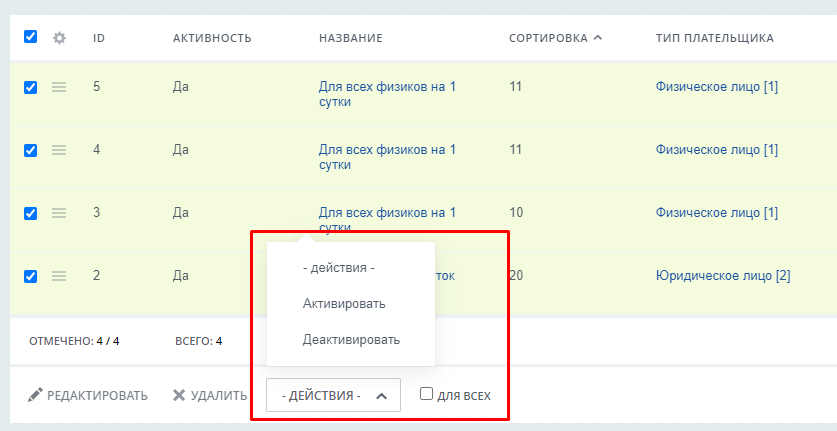
Task: Uncheck the checkbox for row ID 3
Action: 30,213
